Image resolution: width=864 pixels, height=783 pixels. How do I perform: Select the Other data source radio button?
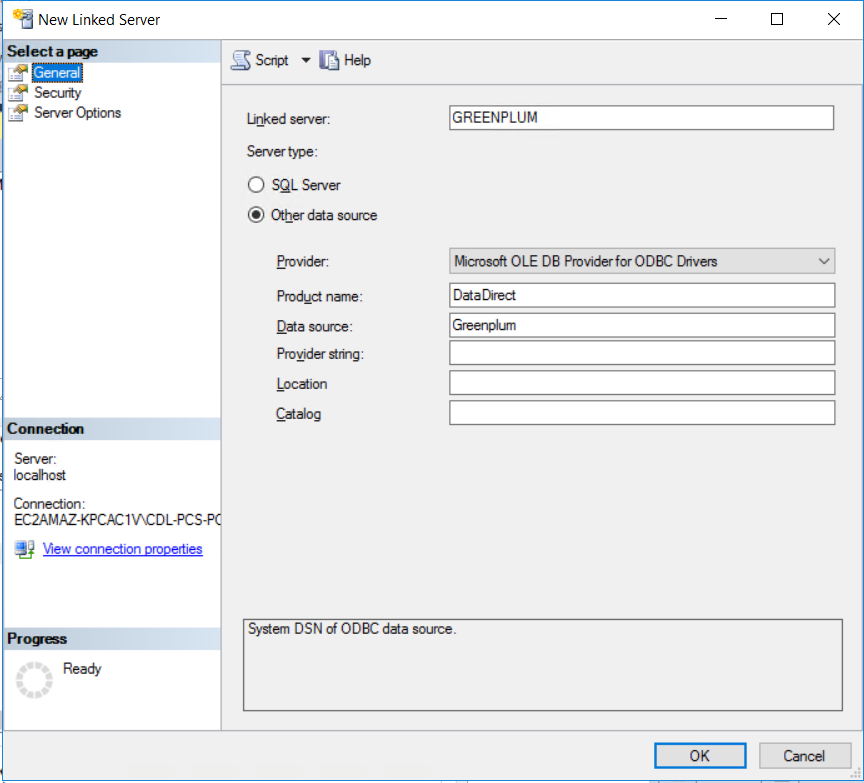(x=256, y=214)
